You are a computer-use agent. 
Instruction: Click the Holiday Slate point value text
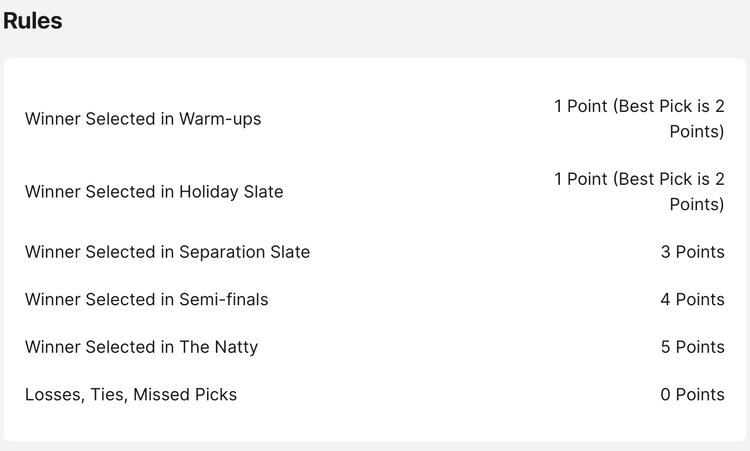(x=639, y=191)
